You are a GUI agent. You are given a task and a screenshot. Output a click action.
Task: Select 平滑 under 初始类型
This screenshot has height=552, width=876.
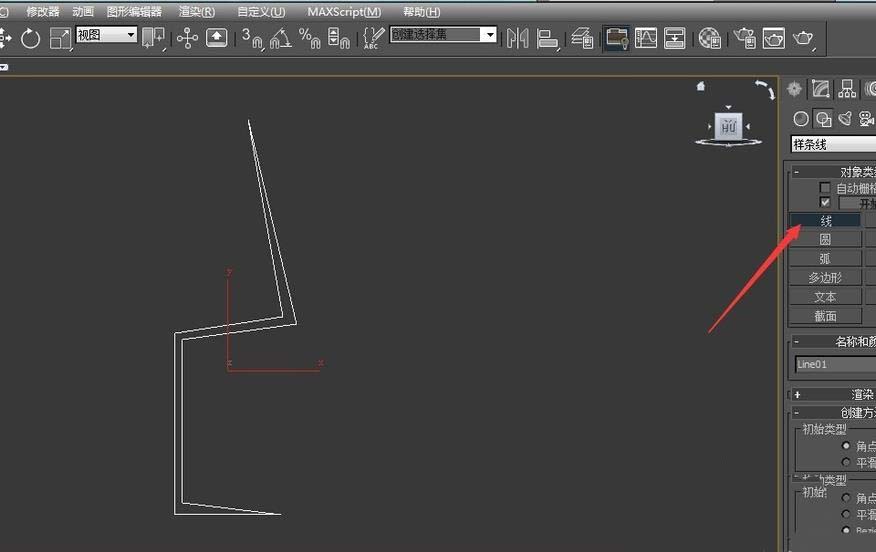click(846, 462)
